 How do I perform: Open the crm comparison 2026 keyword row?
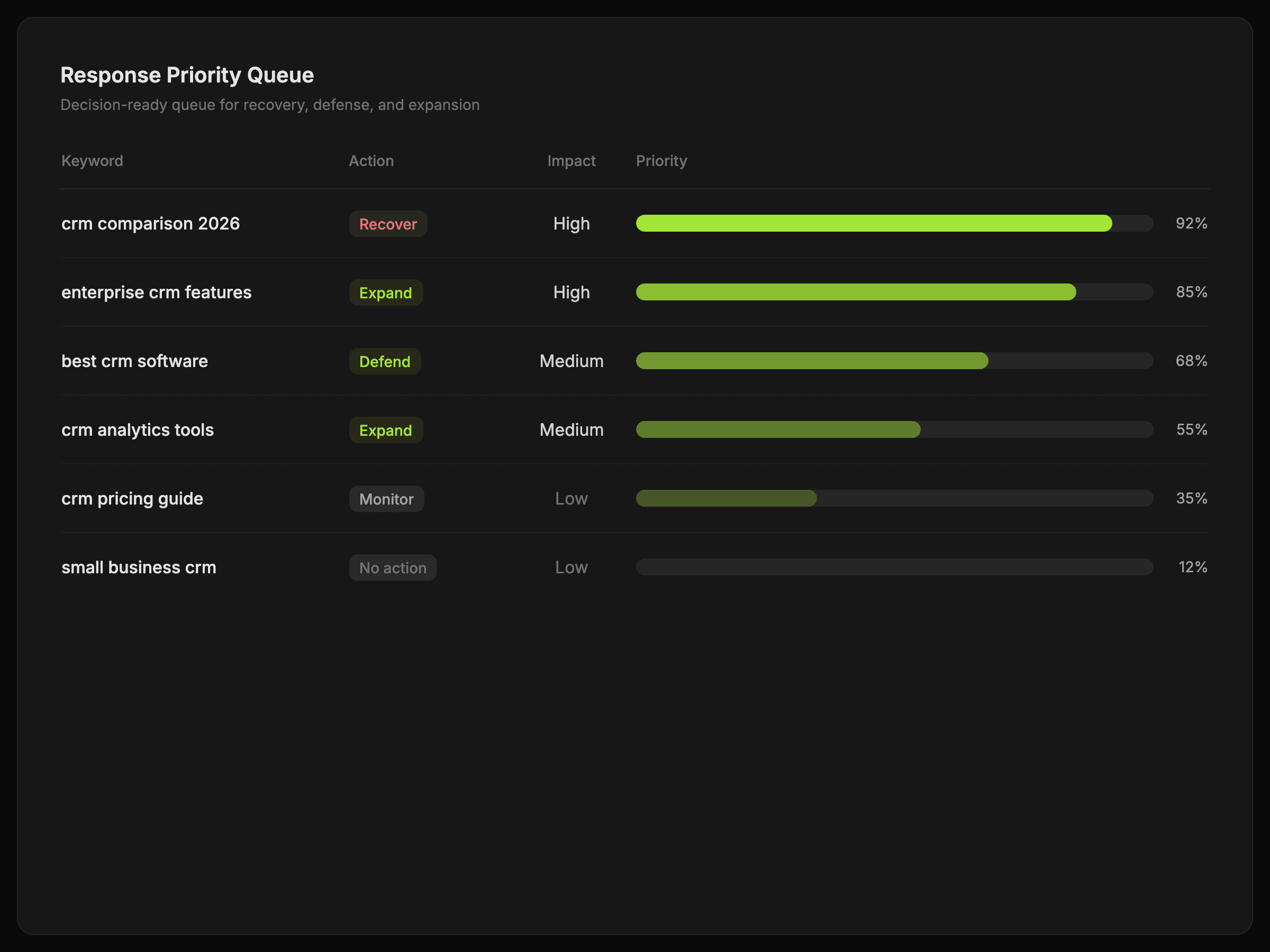[x=150, y=223]
